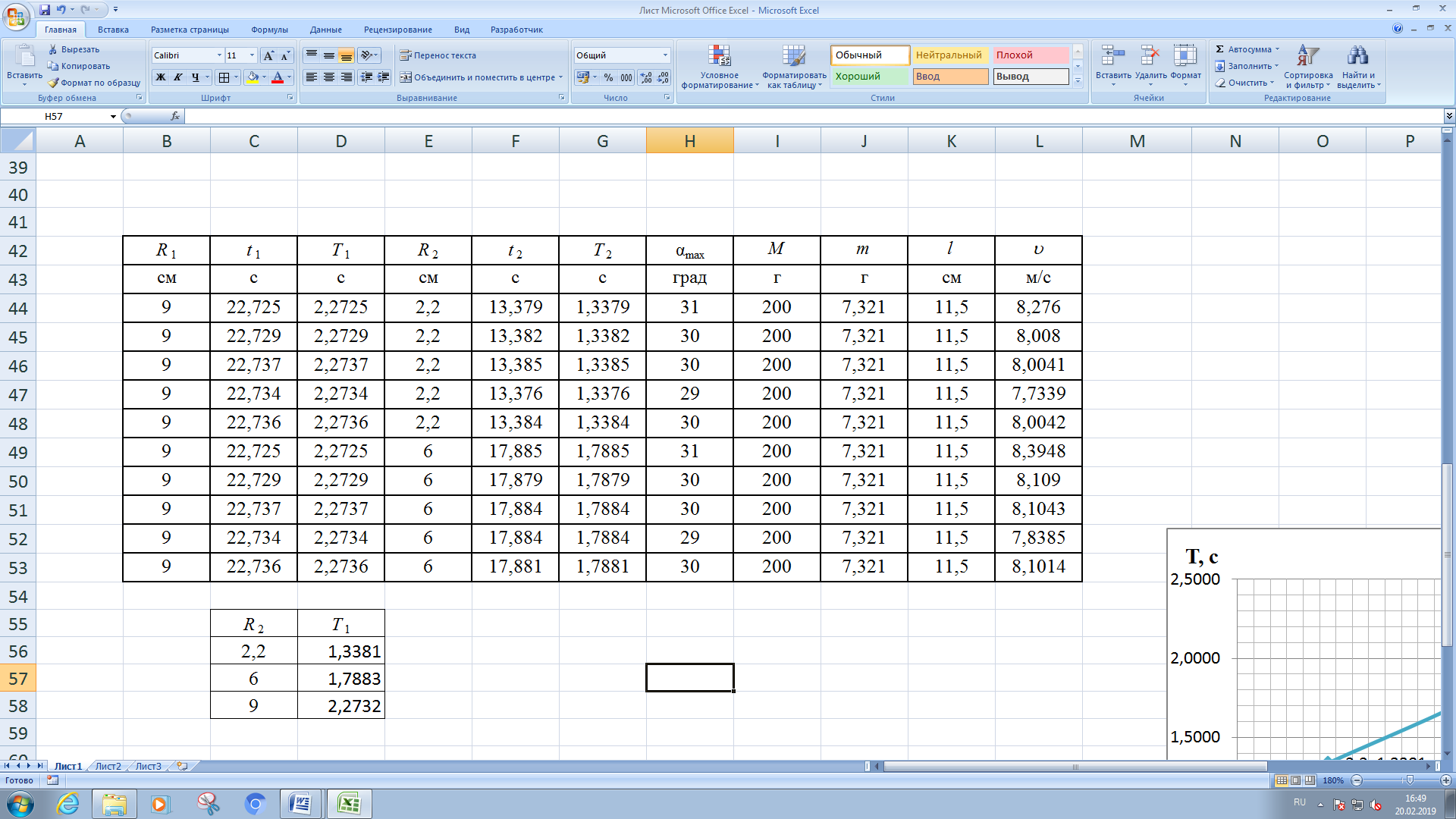Click Merge and Center button

click(482, 77)
